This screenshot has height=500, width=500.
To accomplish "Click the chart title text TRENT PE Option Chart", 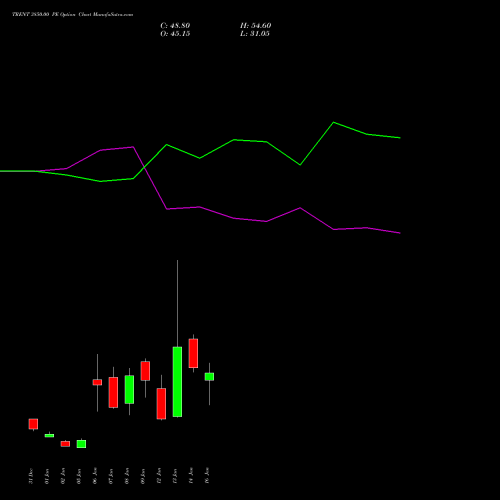I will [x=72, y=14].
